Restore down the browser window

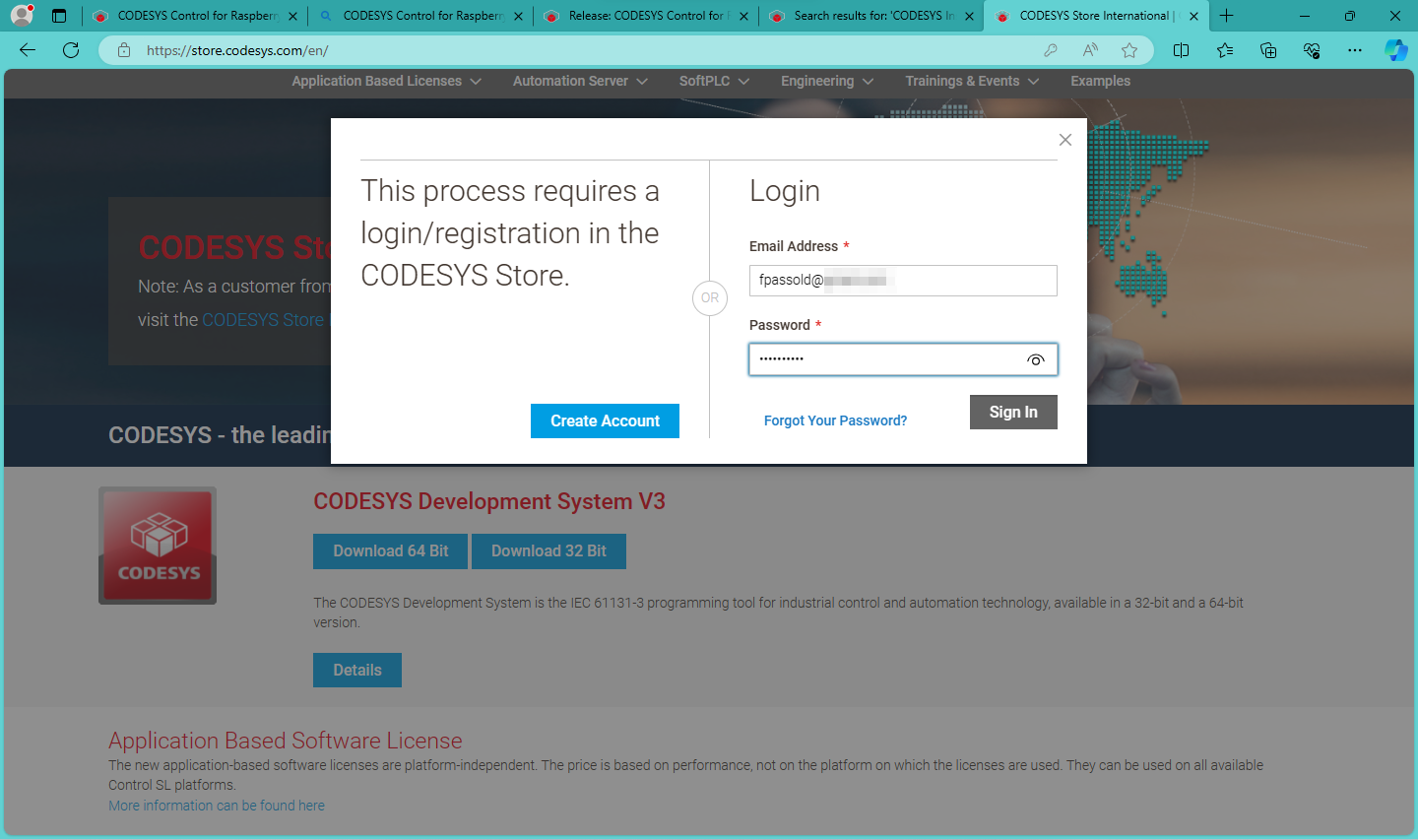[x=1350, y=16]
